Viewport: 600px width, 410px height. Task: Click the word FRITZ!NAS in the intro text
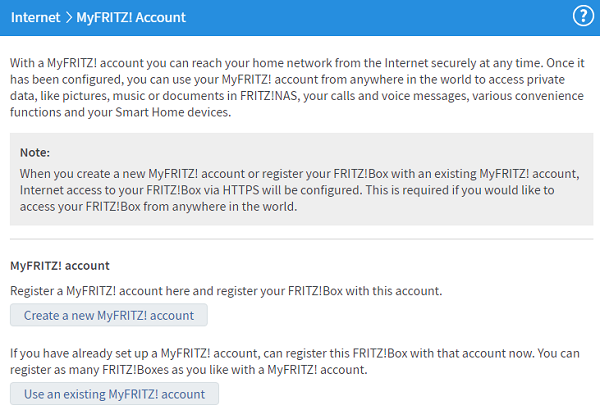click(269, 95)
